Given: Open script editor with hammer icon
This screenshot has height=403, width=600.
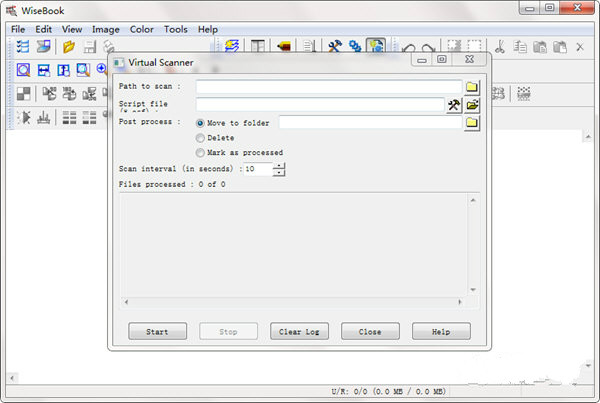Looking at the screenshot, I should coord(454,105).
